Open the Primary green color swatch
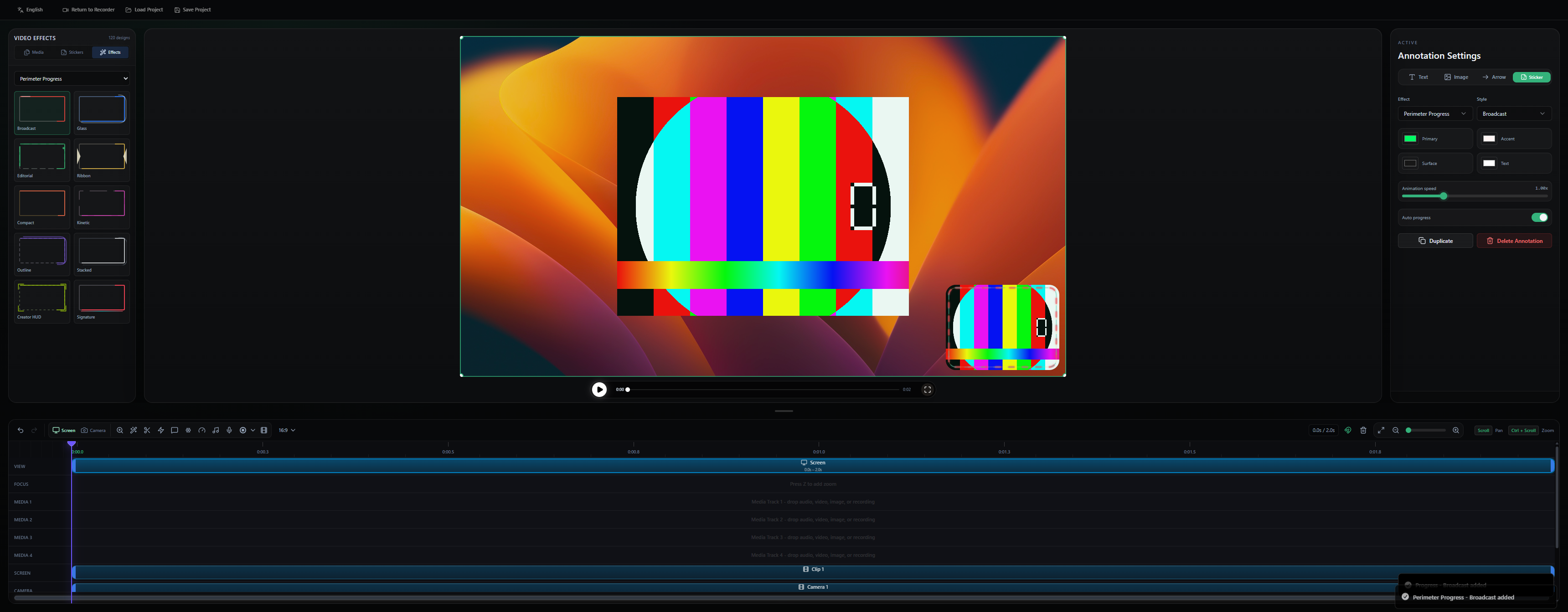 tap(1410, 139)
